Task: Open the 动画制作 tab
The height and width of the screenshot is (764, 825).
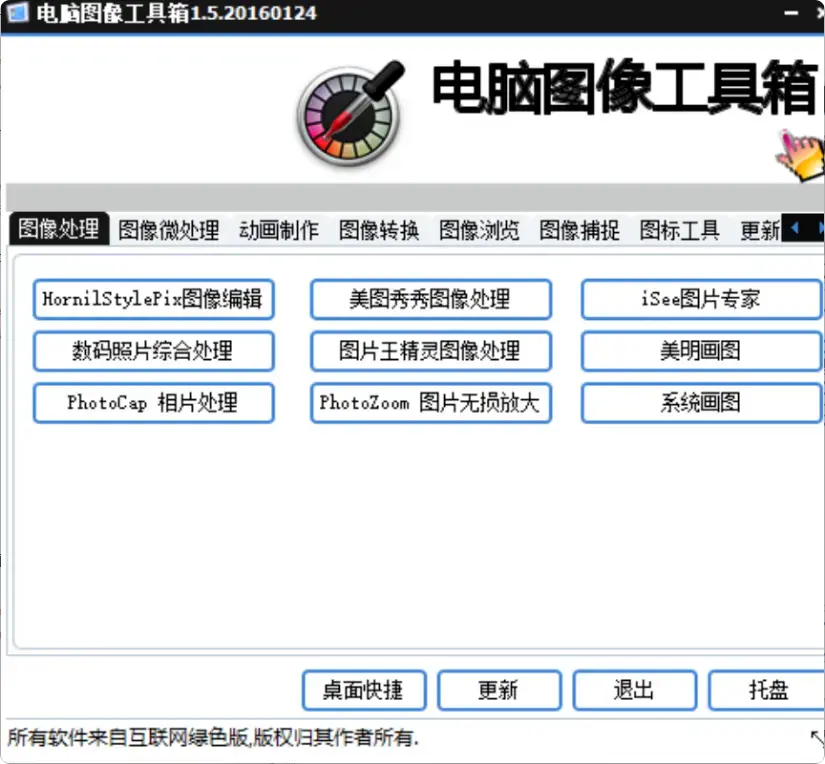Action: [278, 229]
